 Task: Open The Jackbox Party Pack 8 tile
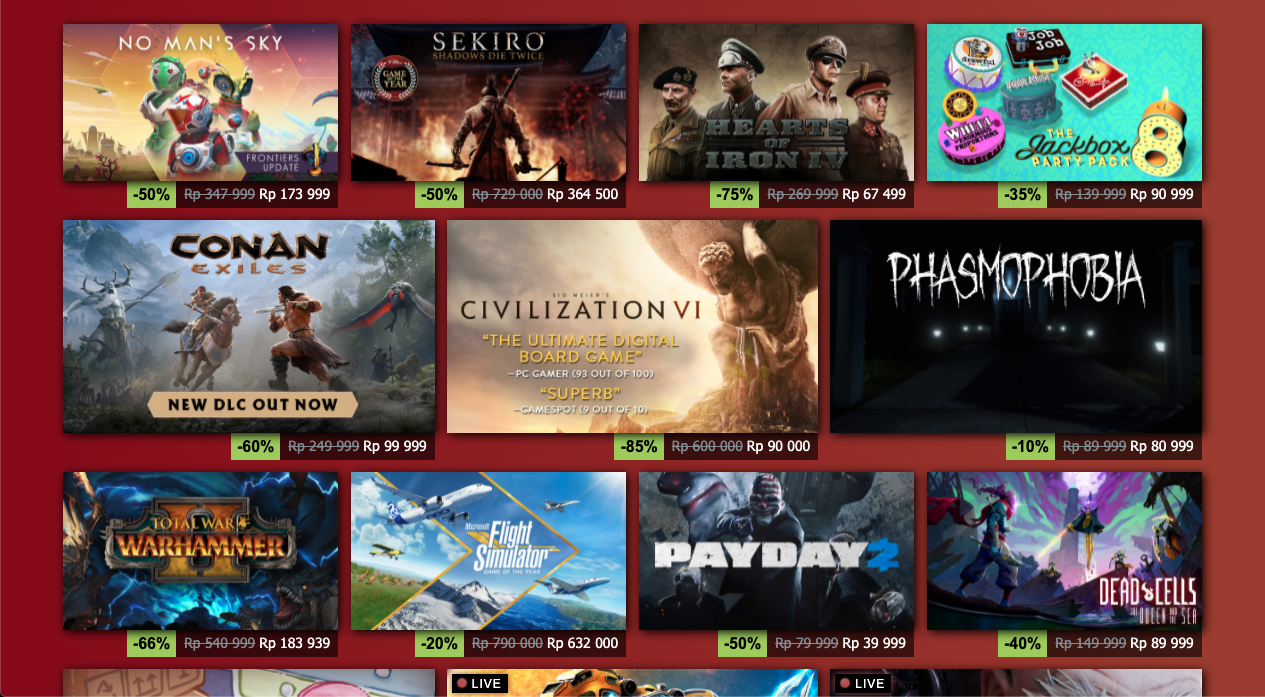(1064, 102)
